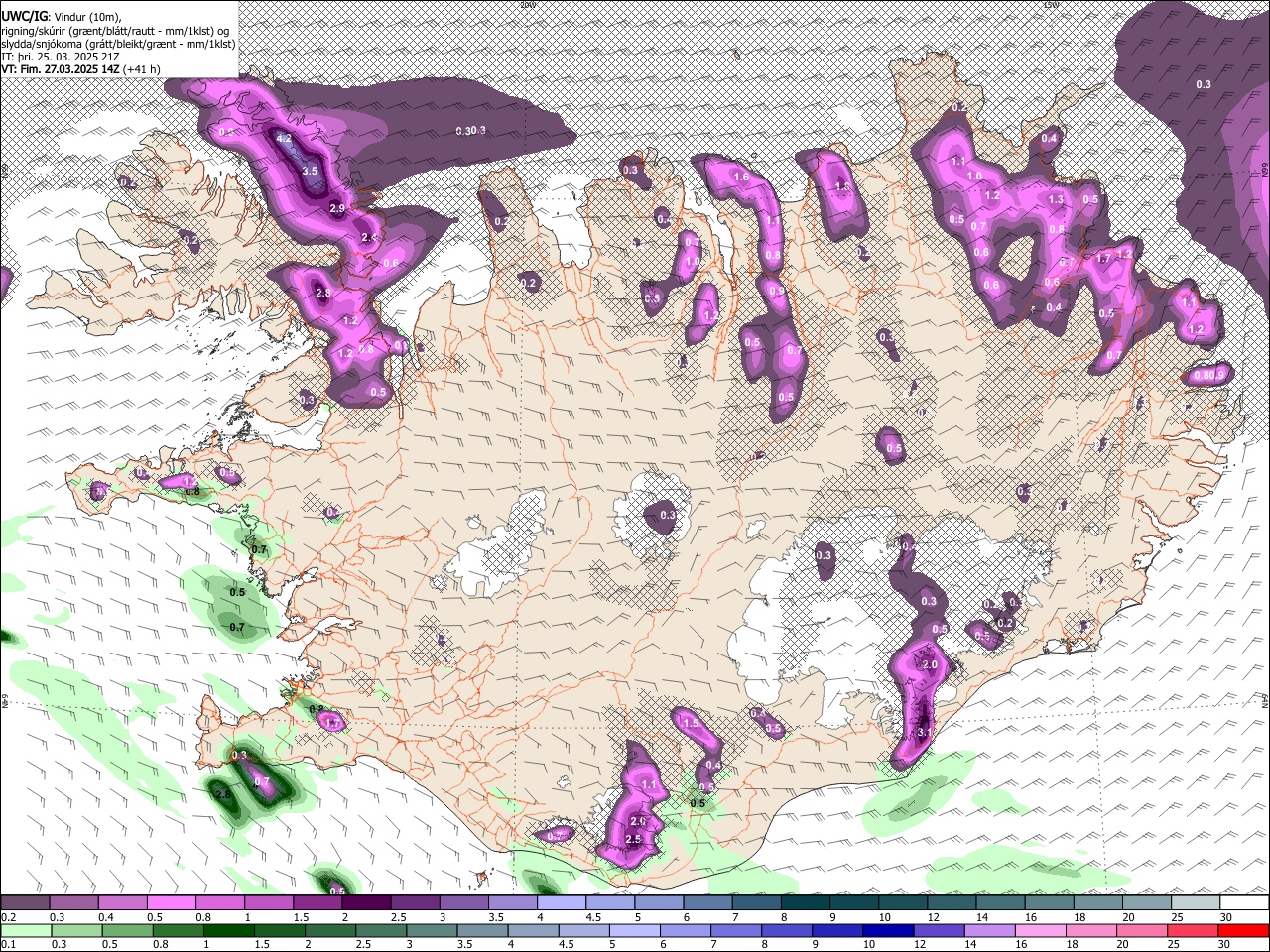The height and width of the screenshot is (952, 1270).
Task: Click the upper legend swatch starting at 2
Action: (x=366, y=903)
